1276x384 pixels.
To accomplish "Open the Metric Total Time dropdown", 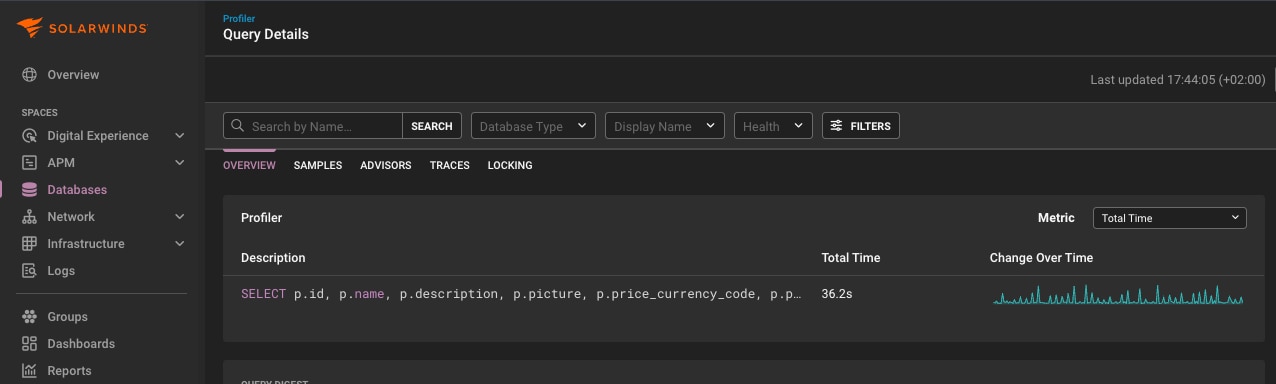I will coord(1169,218).
